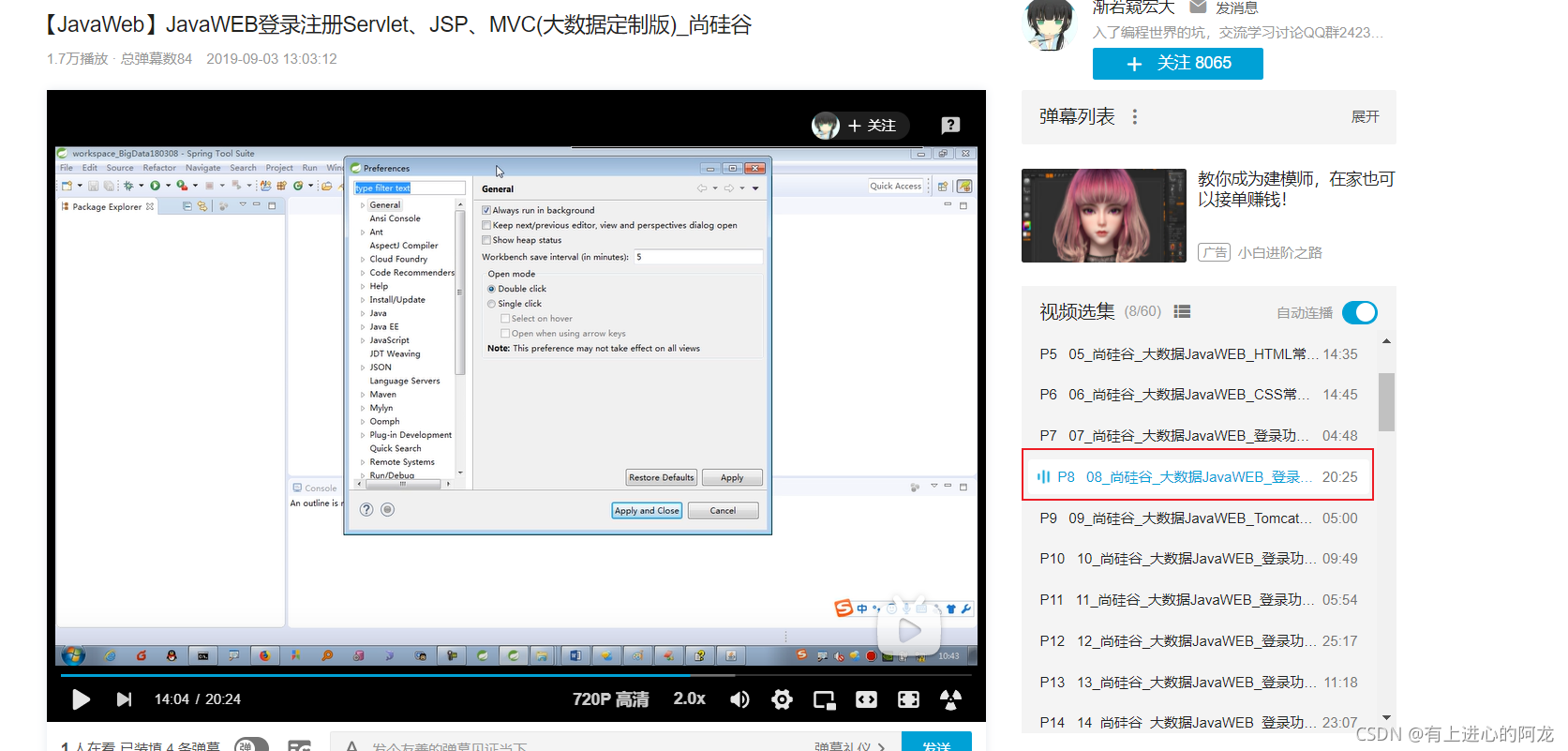Viewport: 1568px width, 751px height.
Task: Switch to widescreen mode icon
Action: click(867, 699)
